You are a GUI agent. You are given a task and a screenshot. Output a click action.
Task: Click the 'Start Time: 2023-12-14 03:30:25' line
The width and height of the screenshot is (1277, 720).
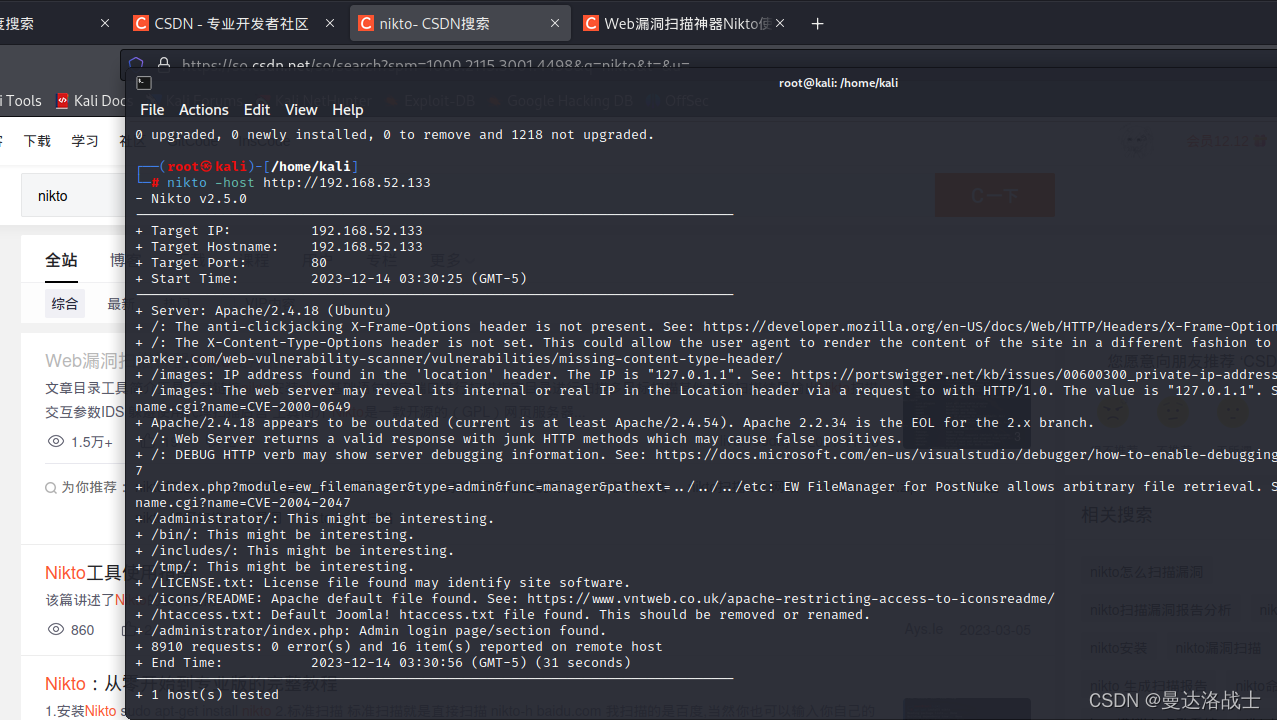tap(331, 279)
